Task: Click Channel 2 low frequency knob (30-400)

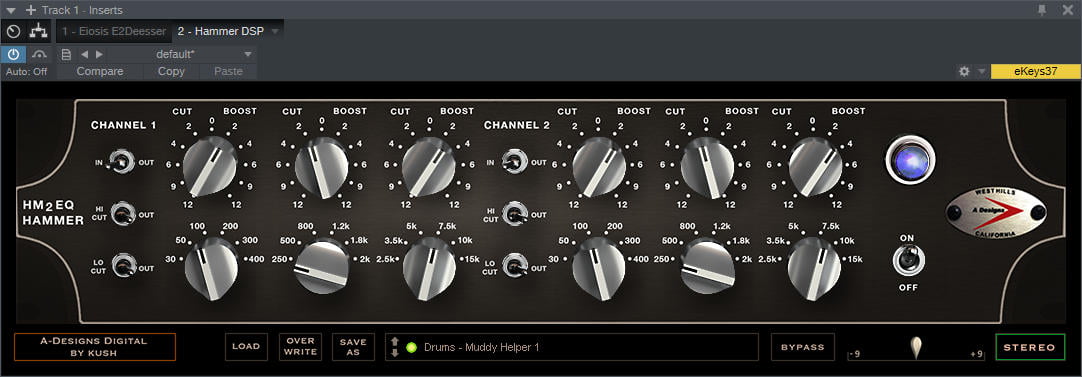Action: 598,268
